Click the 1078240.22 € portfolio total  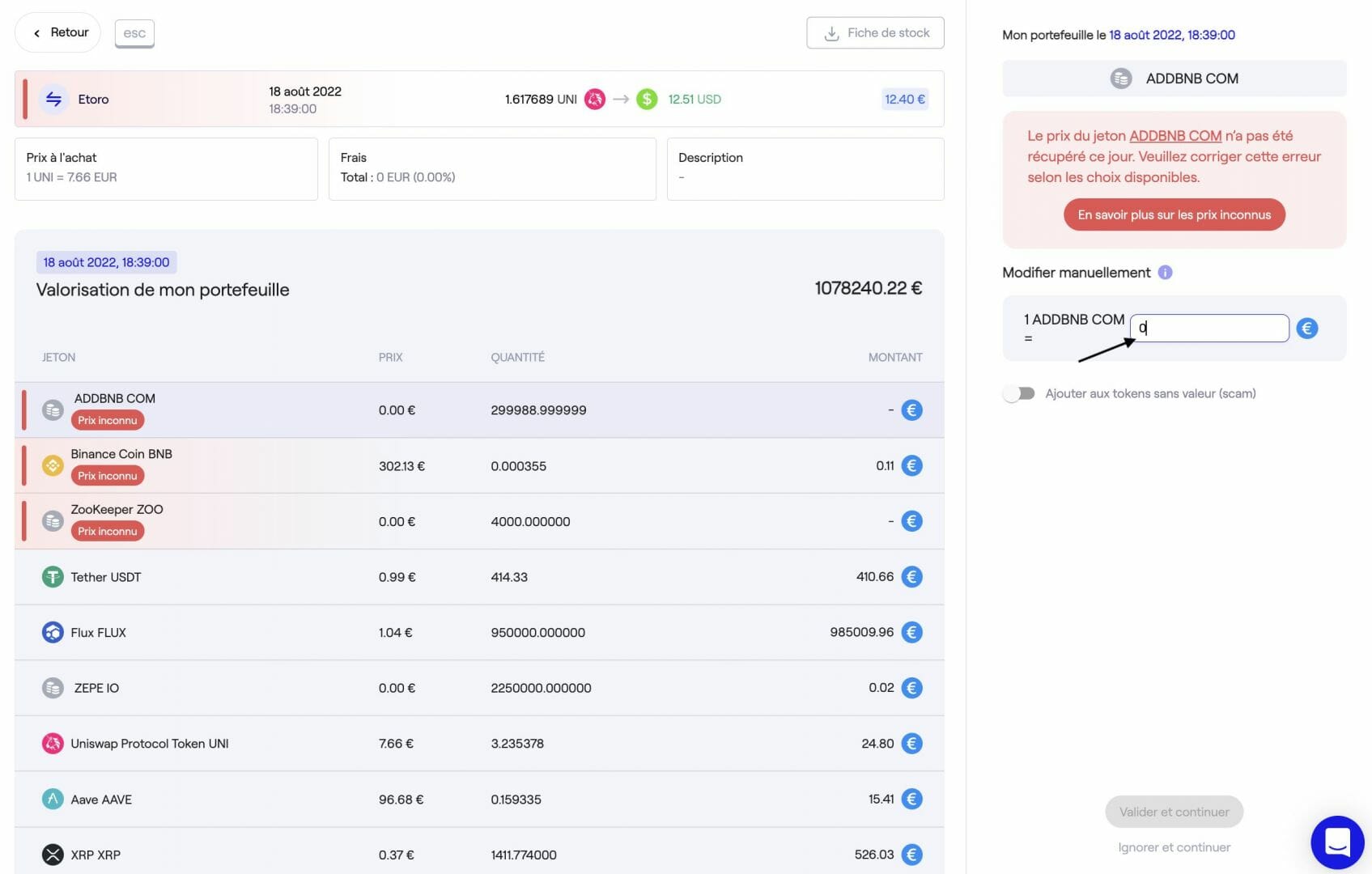pyautogui.click(x=869, y=288)
